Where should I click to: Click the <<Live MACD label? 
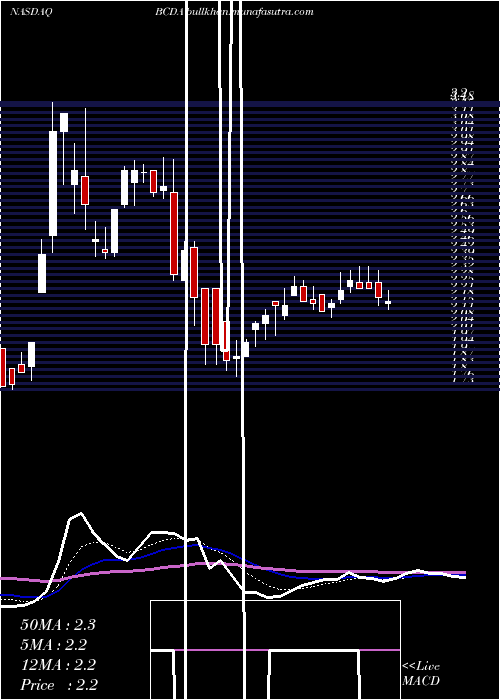click(421, 673)
